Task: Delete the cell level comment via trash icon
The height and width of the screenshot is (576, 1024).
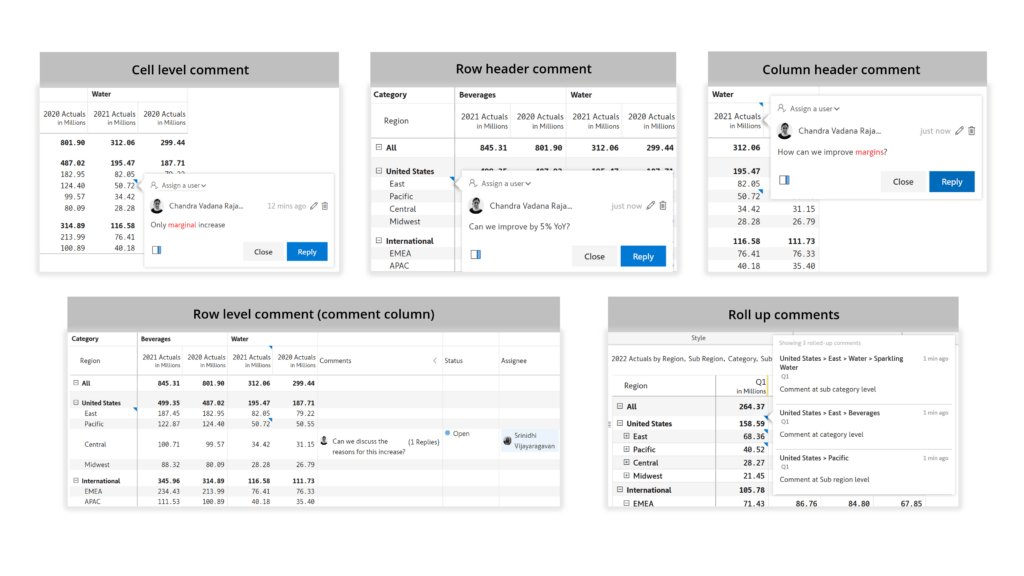Action: 325,206
